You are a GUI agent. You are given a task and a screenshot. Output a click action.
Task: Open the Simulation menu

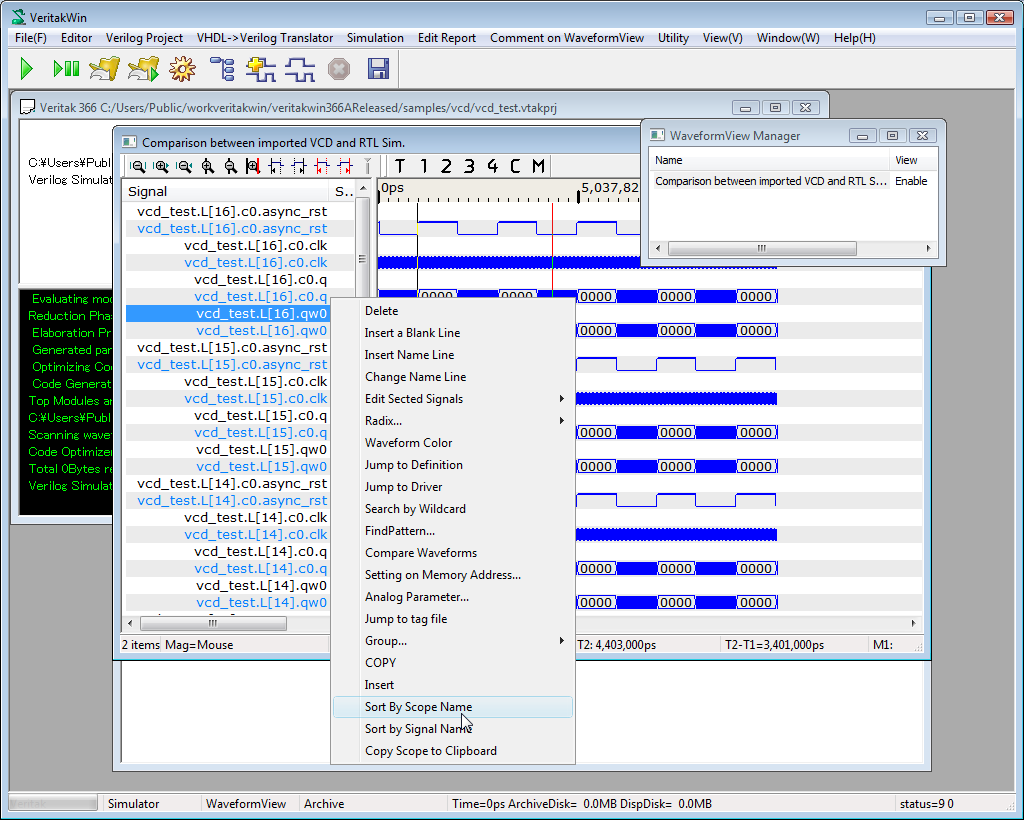pyautogui.click(x=376, y=38)
